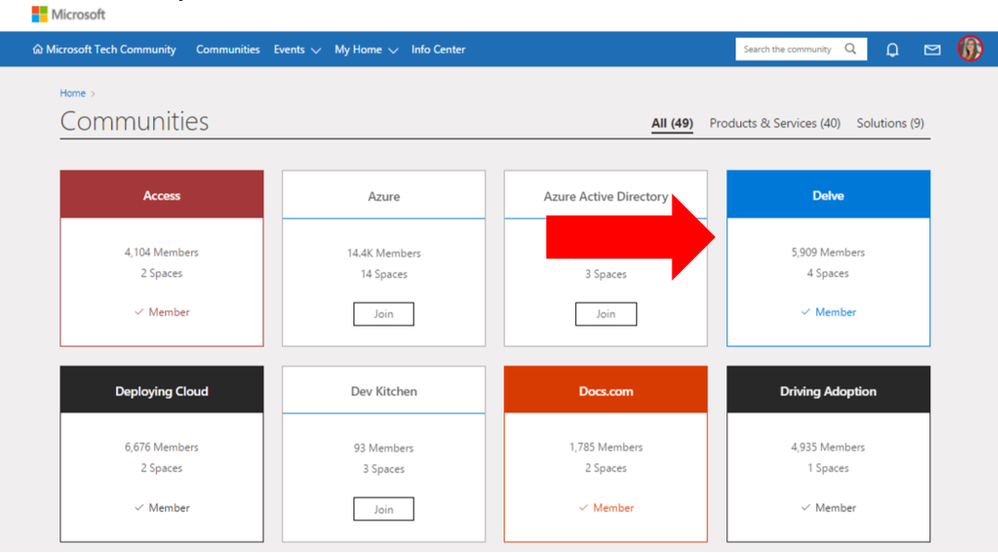
Task: Toggle Member status on Delve card
Action: (828, 312)
